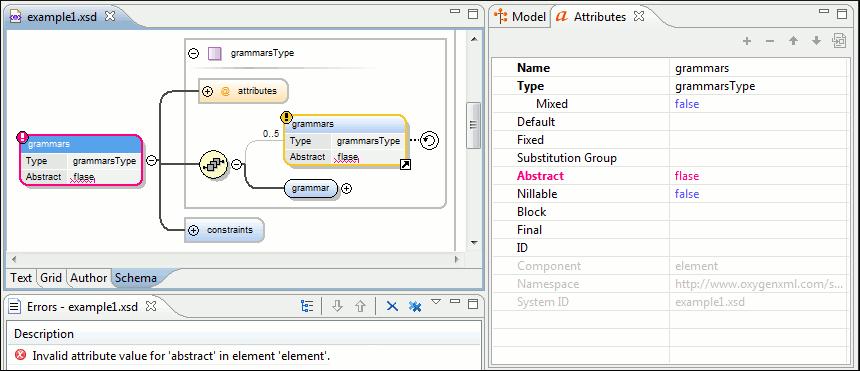The height and width of the screenshot is (371, 860).
Task: Click the move down arrow in the Attributes toolbar
Action: tap(816, 41)
